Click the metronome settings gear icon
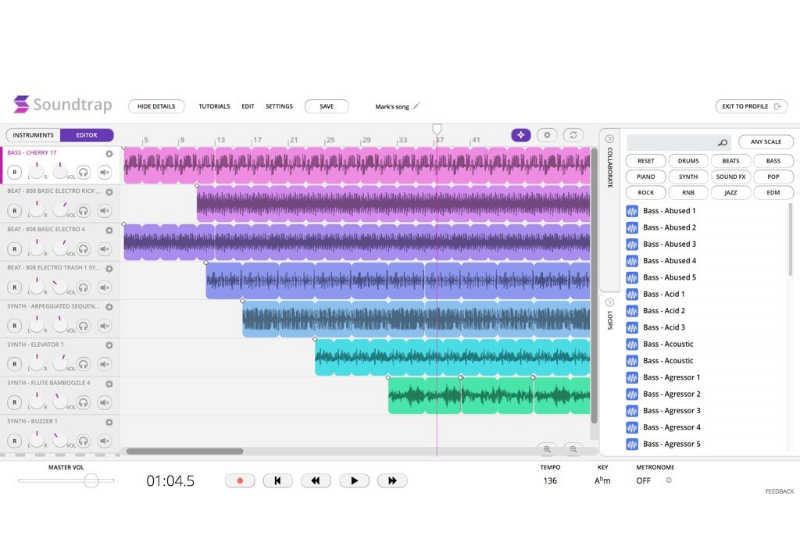Viewport: 800px width, 550px height. [669, 480]
